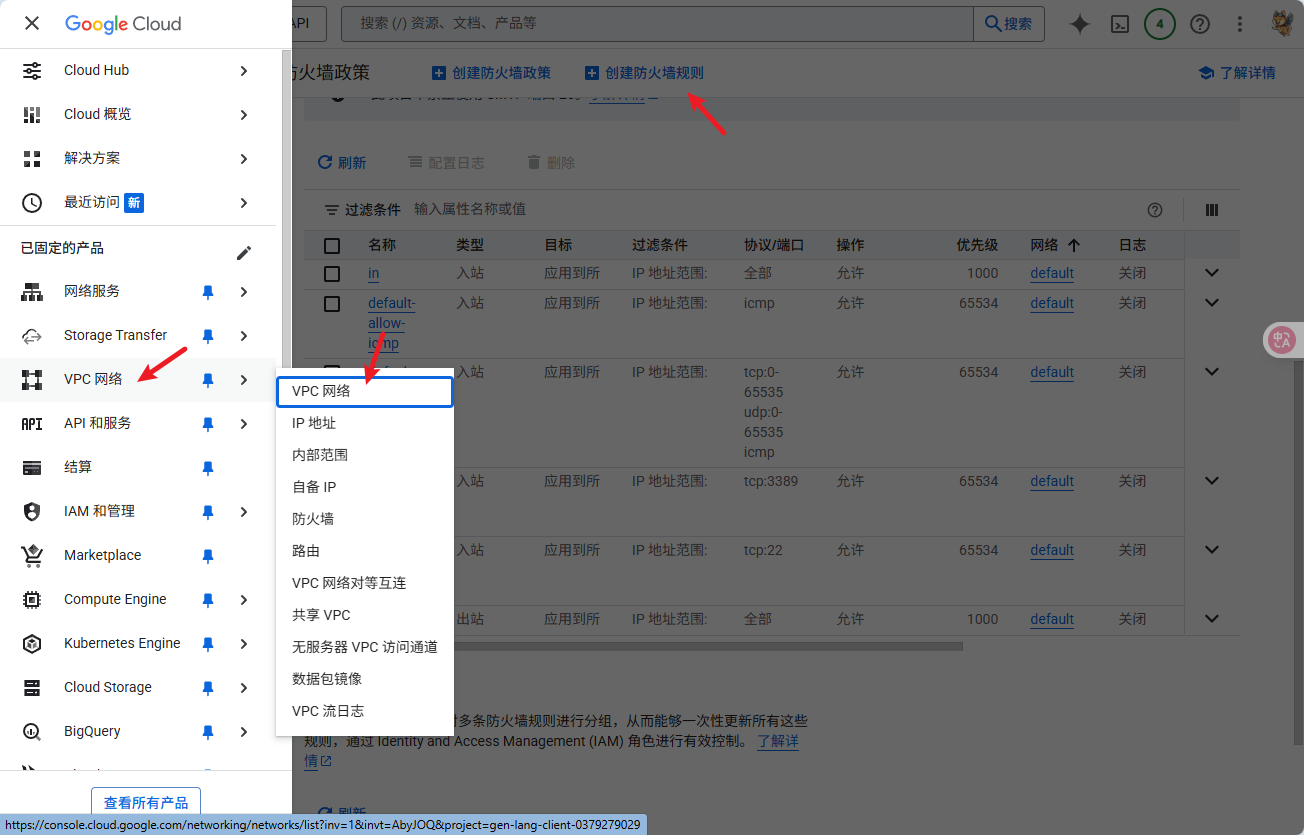Expand the tcp:3389 firewall rule row
The width and height of the screenshot is (1304, 835).
tap(1212, 481)
